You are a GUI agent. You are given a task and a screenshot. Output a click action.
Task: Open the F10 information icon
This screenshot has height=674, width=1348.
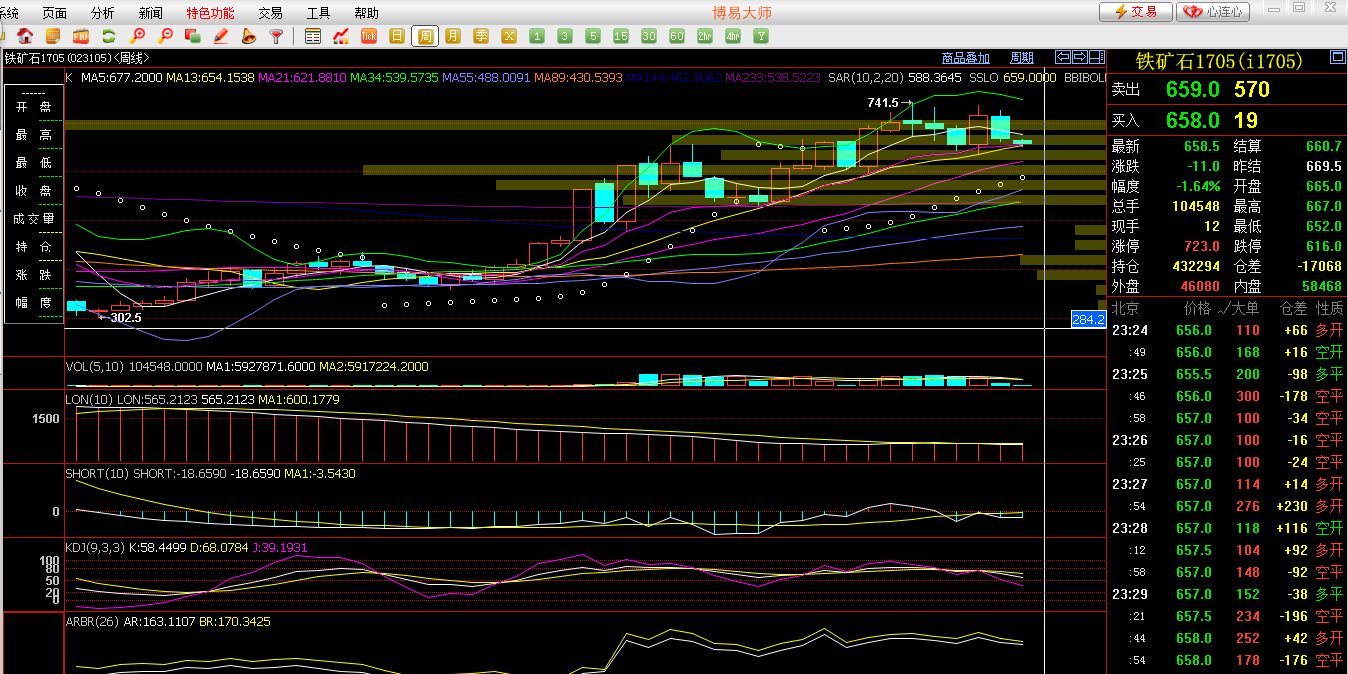[81, 36]
